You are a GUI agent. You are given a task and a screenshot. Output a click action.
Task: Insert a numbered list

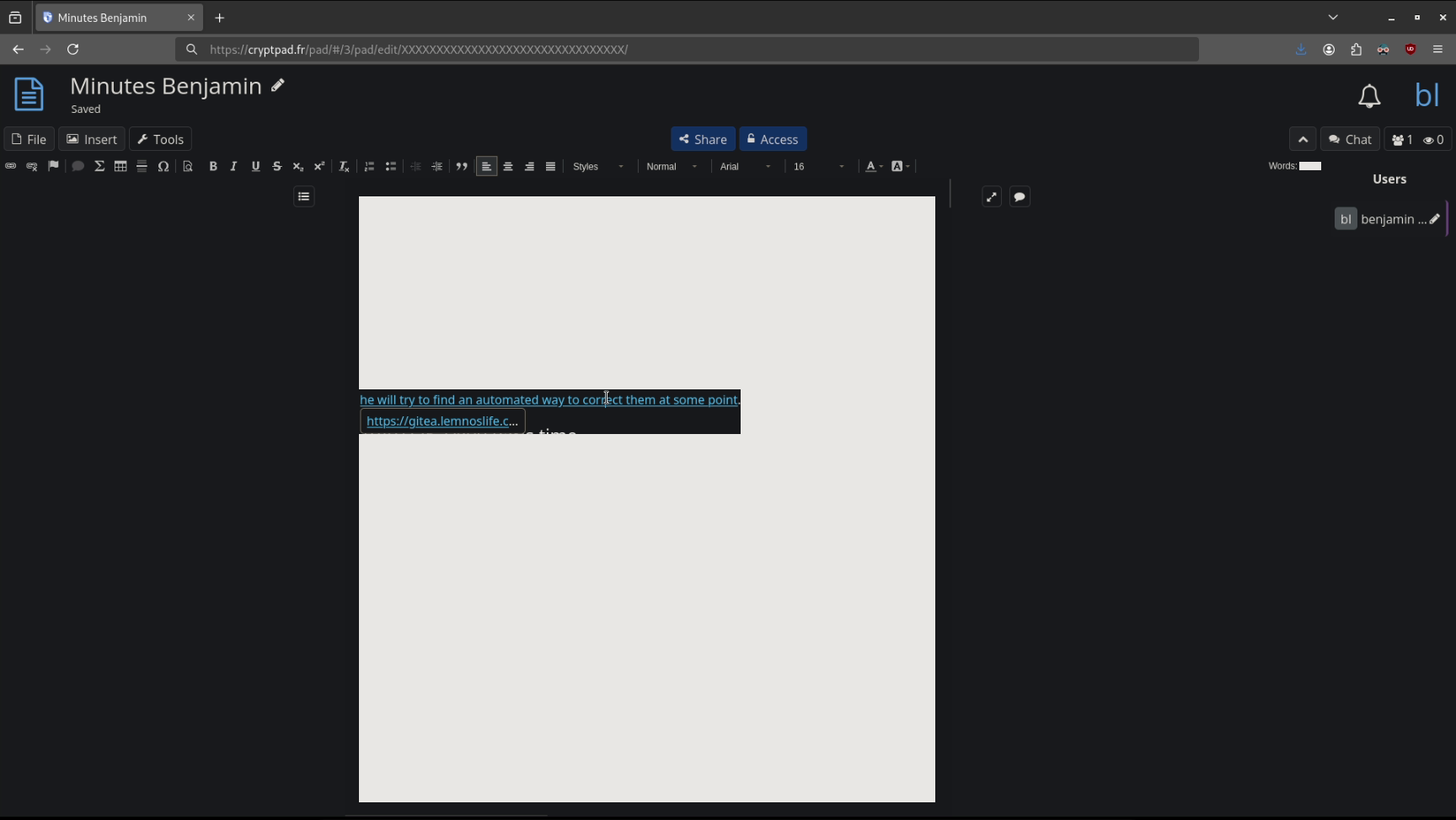[369, 167]
